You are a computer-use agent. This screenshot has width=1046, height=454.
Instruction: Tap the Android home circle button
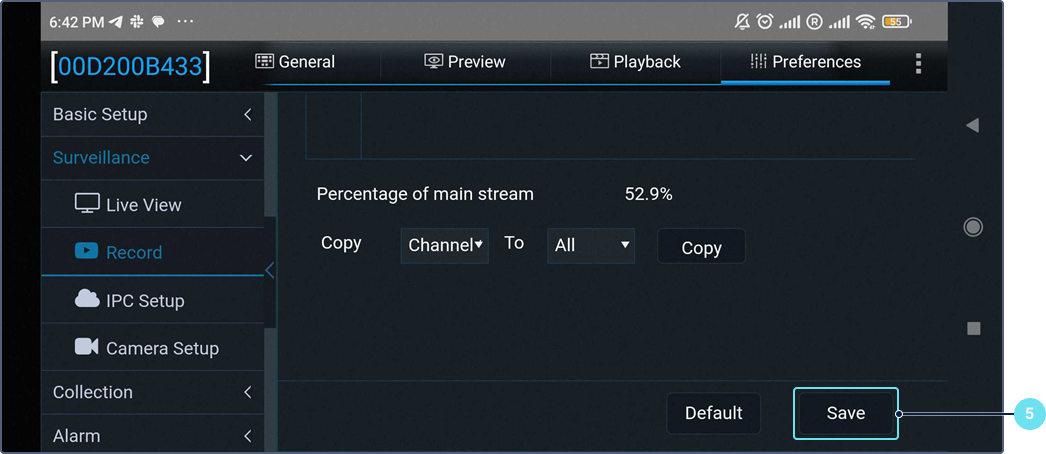coord(973,227)
